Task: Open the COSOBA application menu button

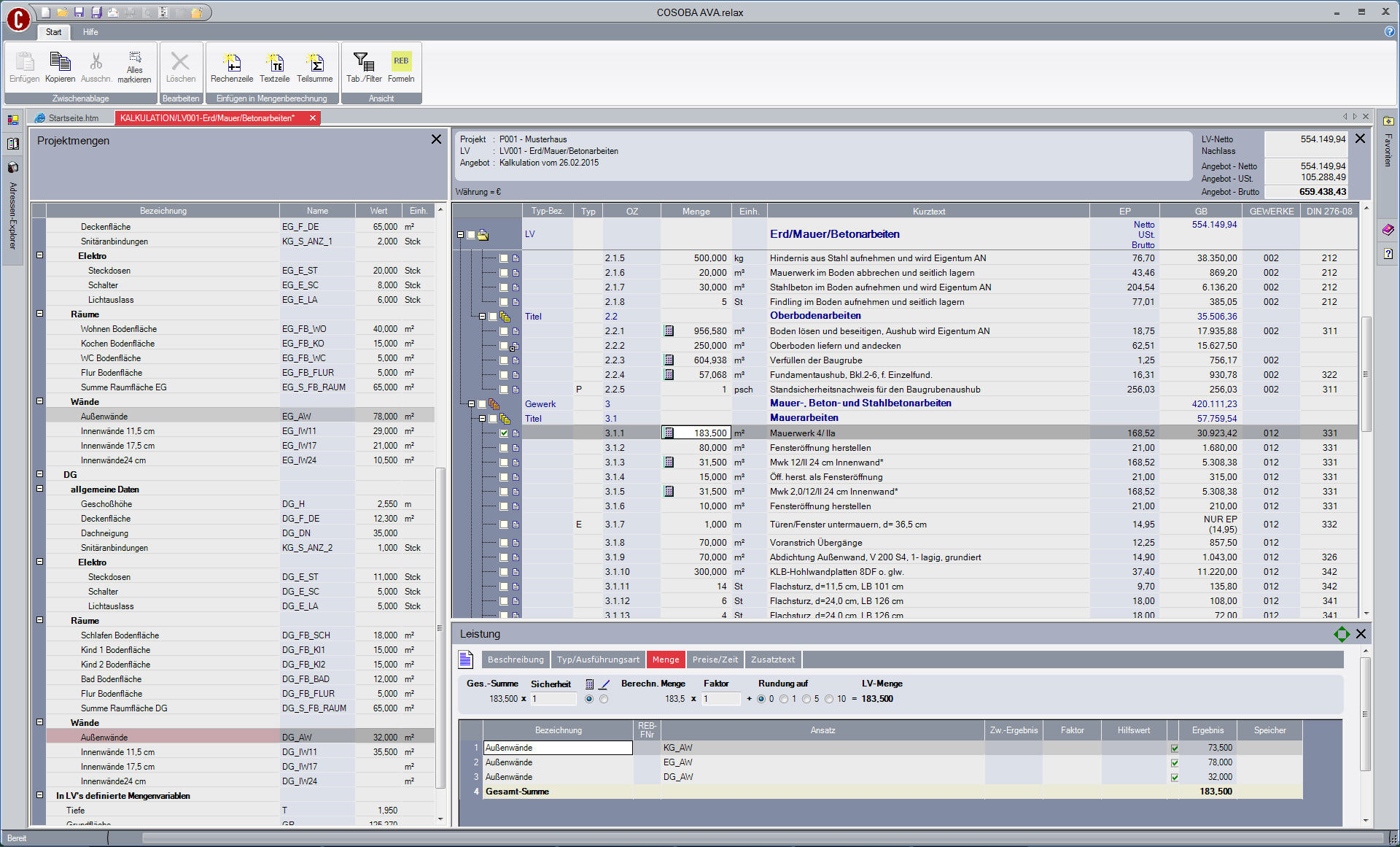Action: point(17,20)
